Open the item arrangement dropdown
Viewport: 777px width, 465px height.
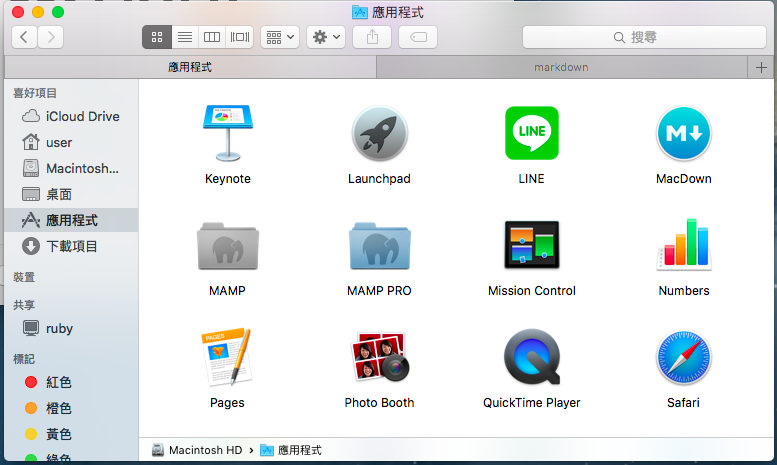click(280, 37)
